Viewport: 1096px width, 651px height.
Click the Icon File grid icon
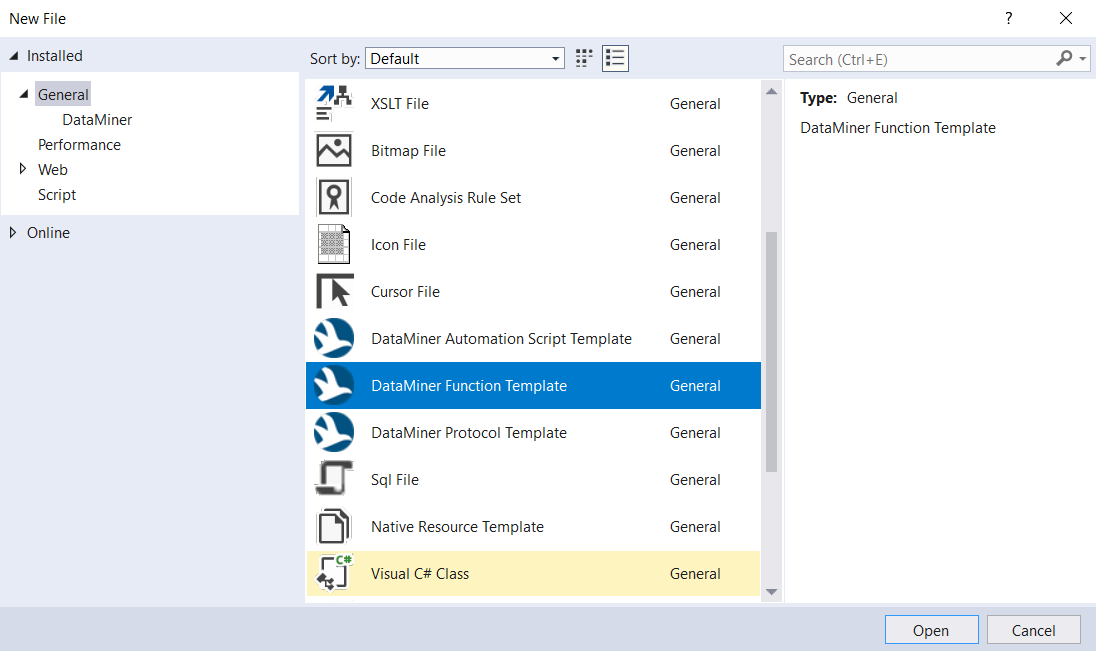tap(333, 244)
